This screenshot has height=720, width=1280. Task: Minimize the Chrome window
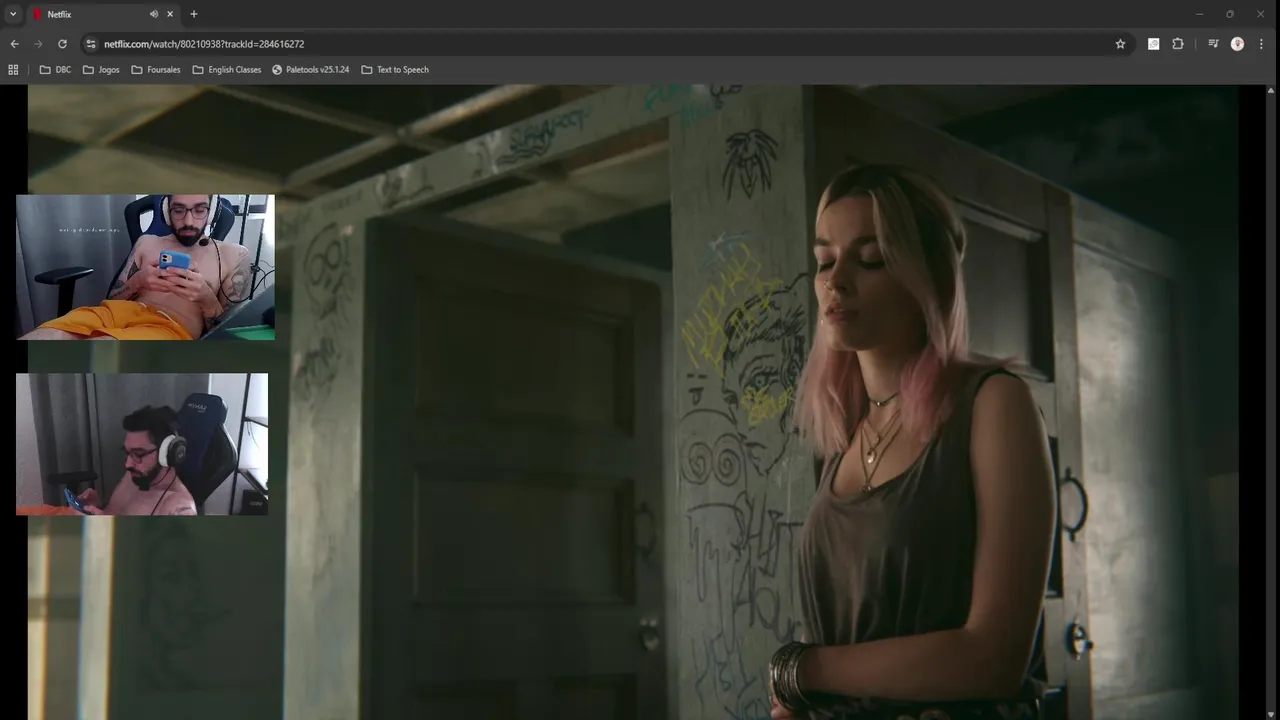click(x=1199, y=14)
